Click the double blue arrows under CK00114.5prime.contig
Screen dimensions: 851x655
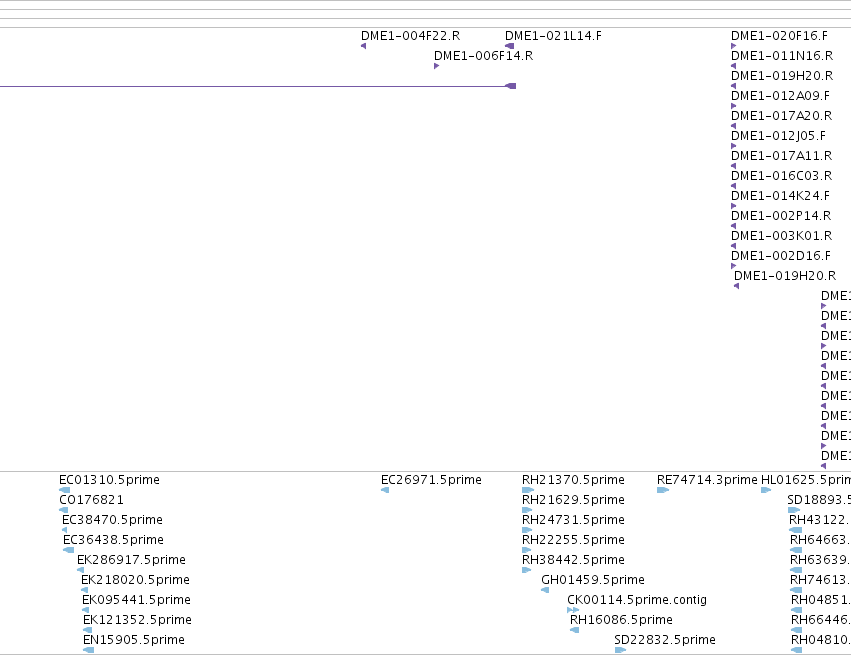[573, 610]
